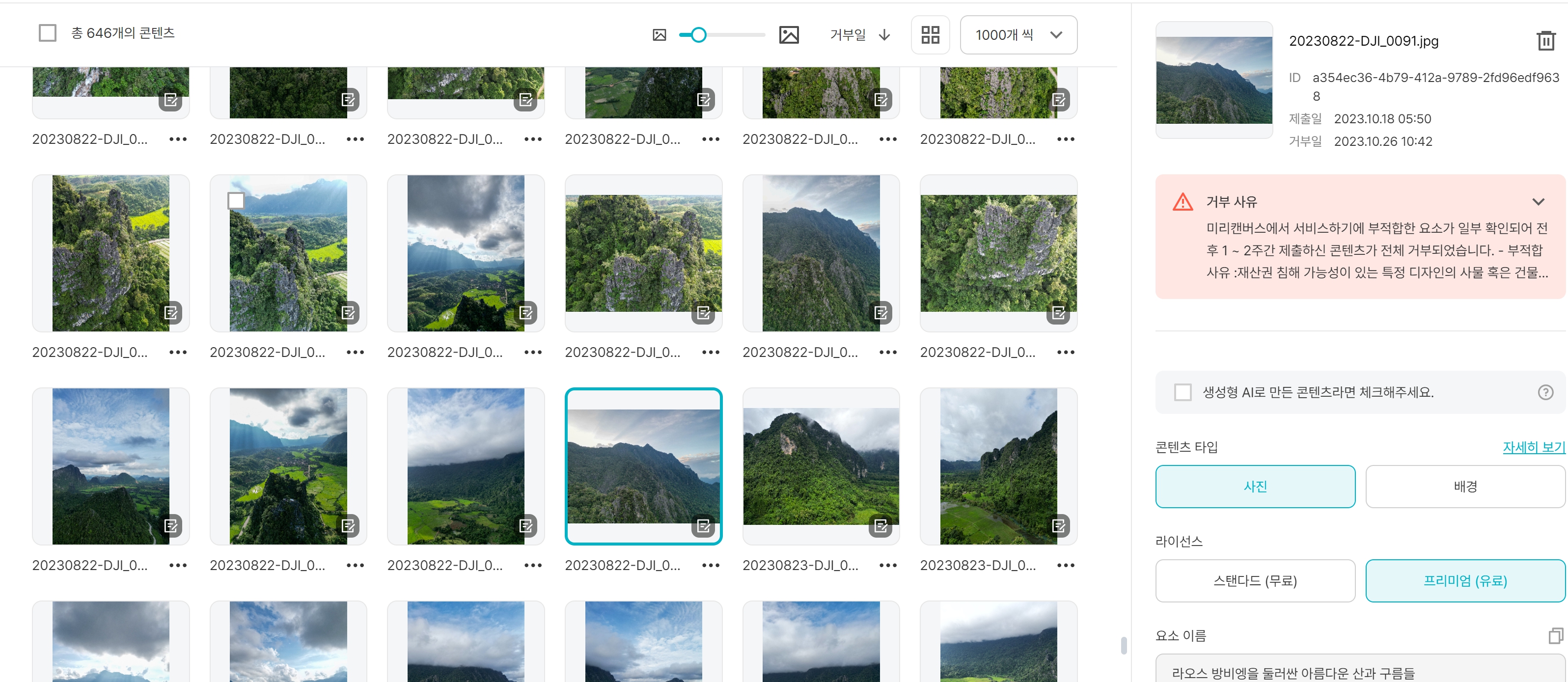Viewport: 1568px width, 682px height.
Task: Open more options for first 20230823-DJI item
Action: click(x=887, y=565)
